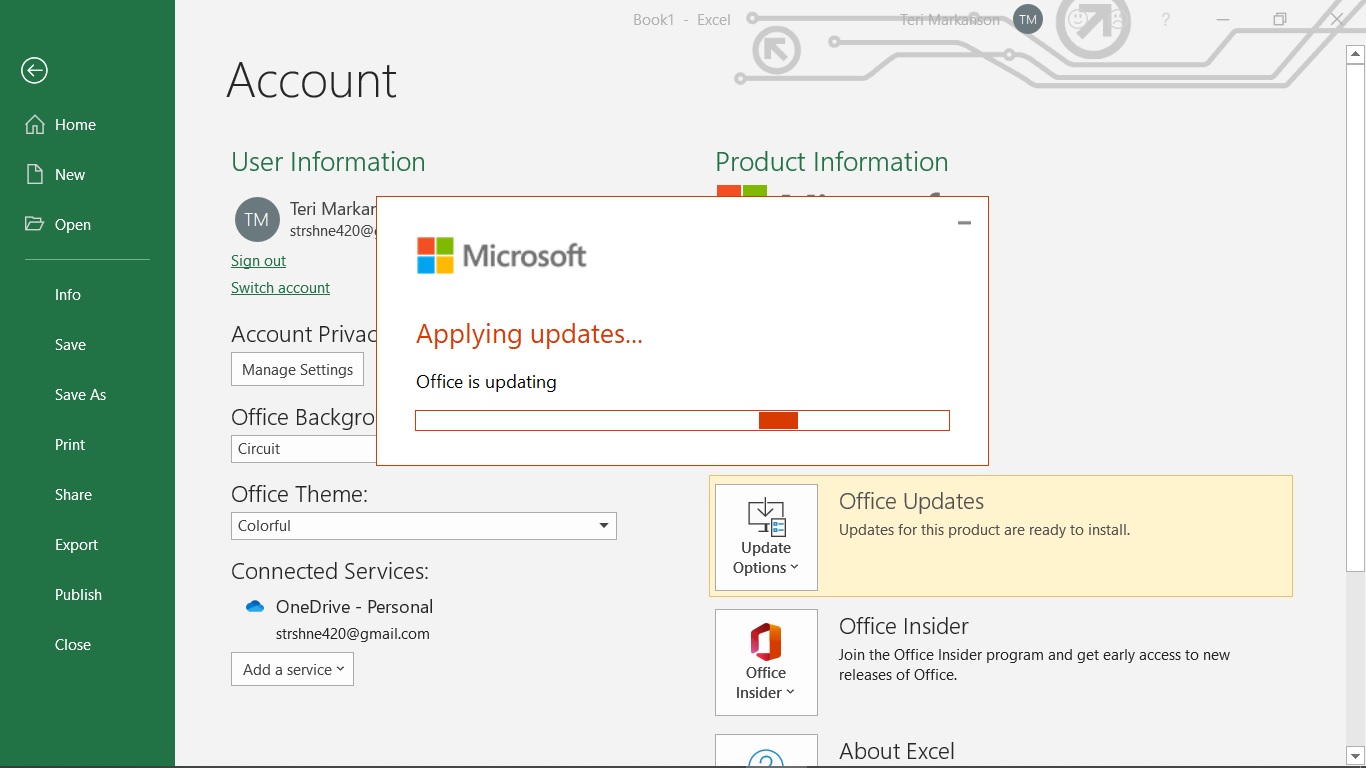Click the Applying updates... heading
This screenshot has height=768, width=1366.
click(x=529, y=335)
